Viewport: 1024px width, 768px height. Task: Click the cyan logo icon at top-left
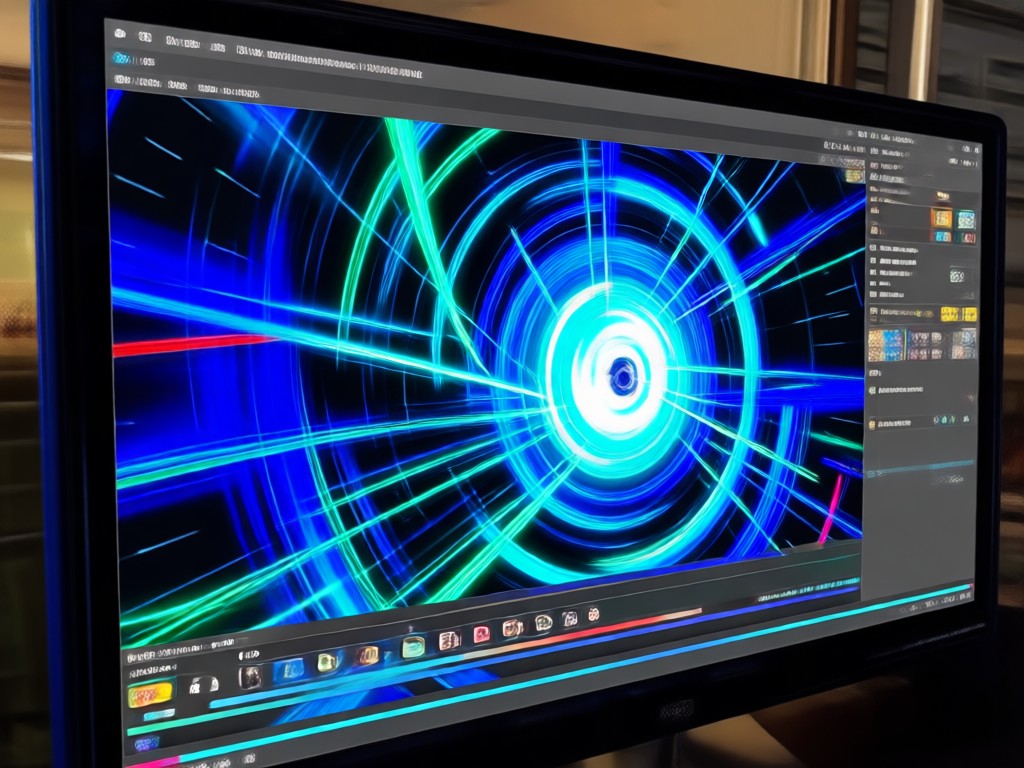click(122, 59)
